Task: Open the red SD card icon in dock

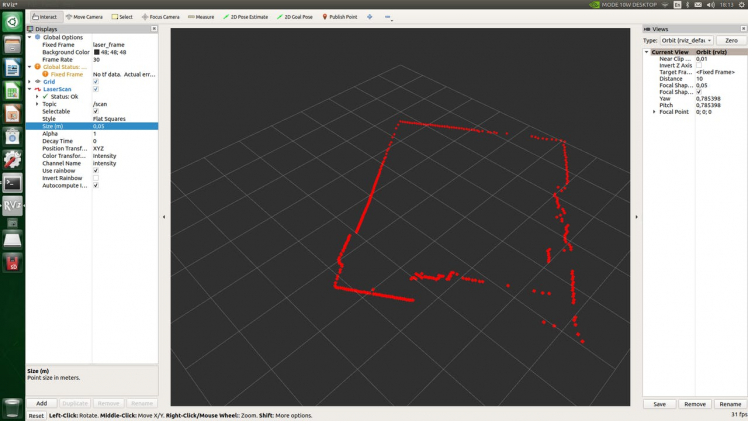Action: click(x=12, y=263)
